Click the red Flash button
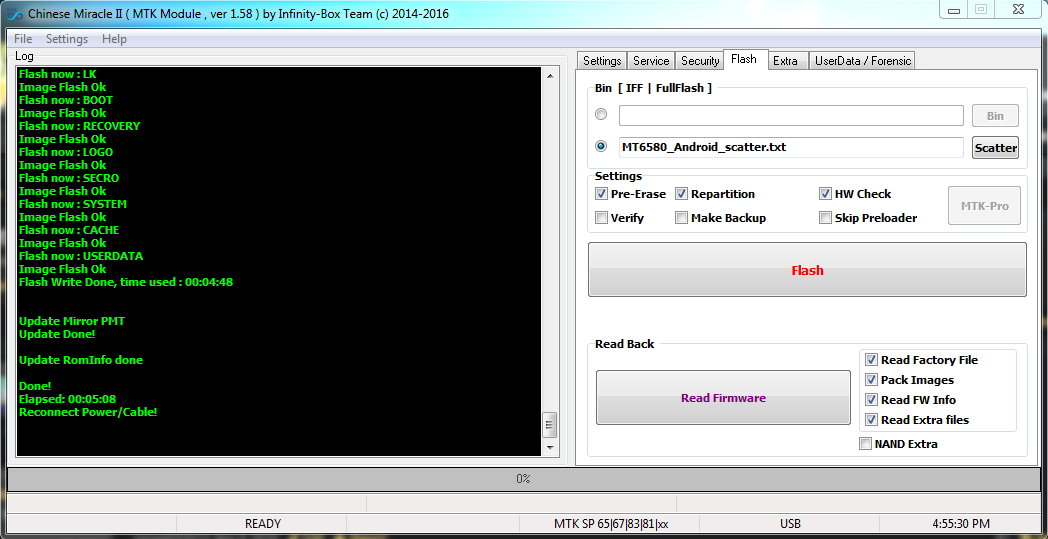Image resolution: width=1048 pixels, height=539 pixels. click(807, 270)
